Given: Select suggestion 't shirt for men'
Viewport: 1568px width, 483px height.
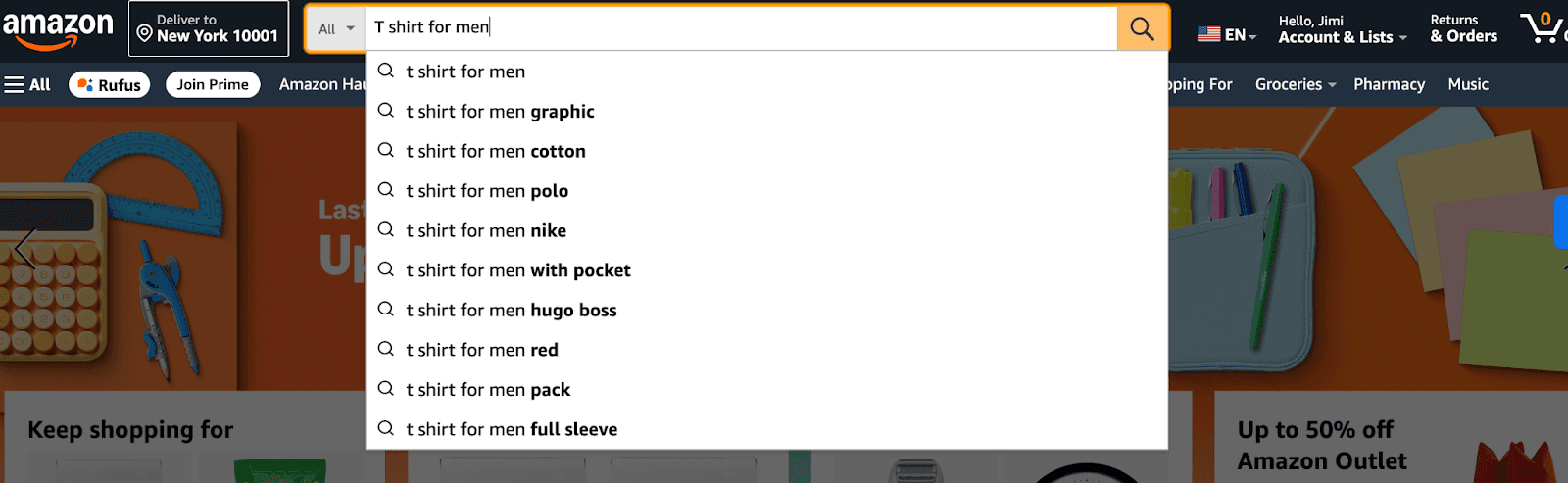Looking at the screenshot, I should tap(766, 72).
